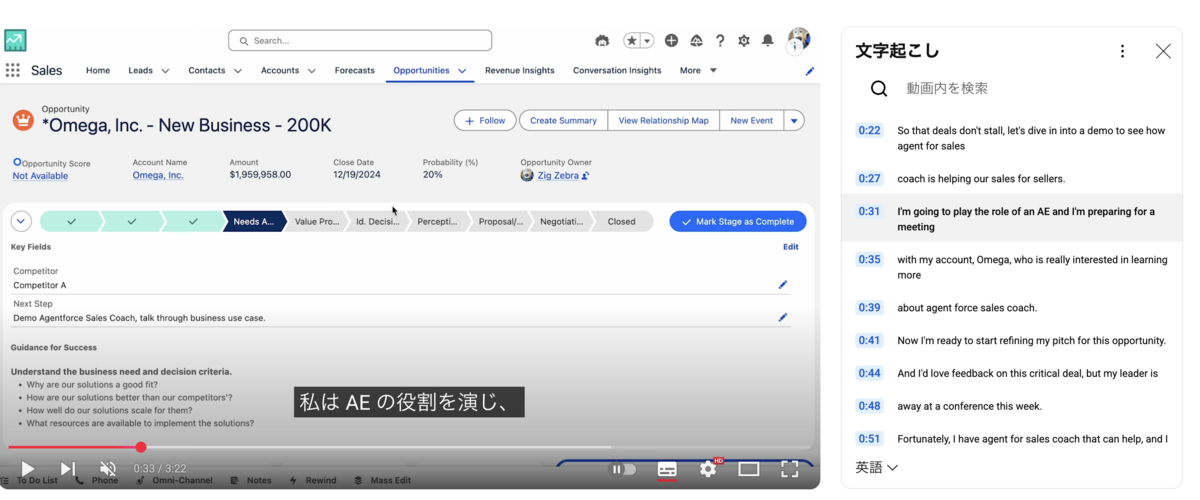Image resolution: width=1200 pixels, height=500 pixels.
Task: Unmute the video volume icon
Action: (x=108, y=469)
